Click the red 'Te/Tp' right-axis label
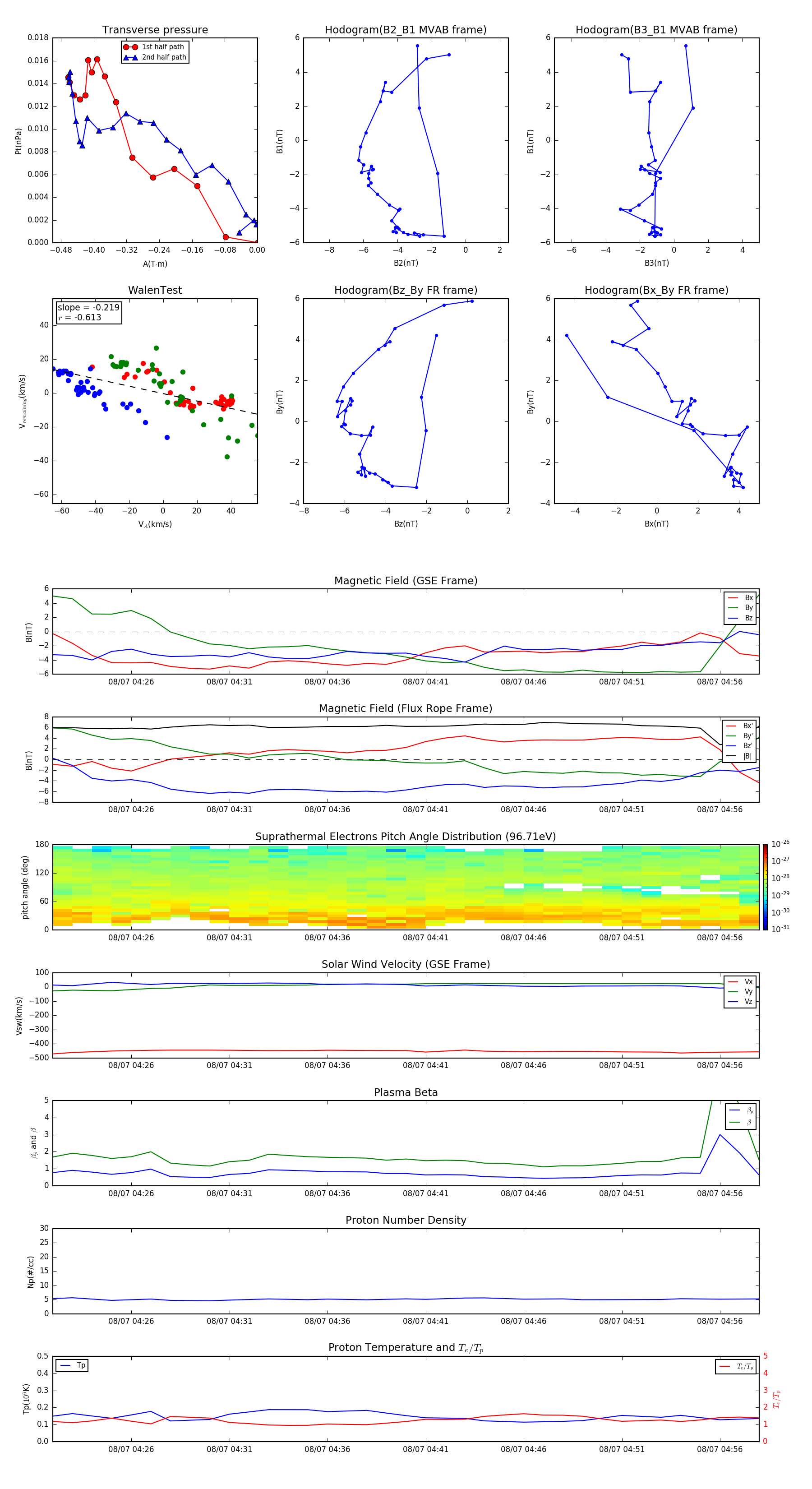812x1489 pixels. [777, 1399]
